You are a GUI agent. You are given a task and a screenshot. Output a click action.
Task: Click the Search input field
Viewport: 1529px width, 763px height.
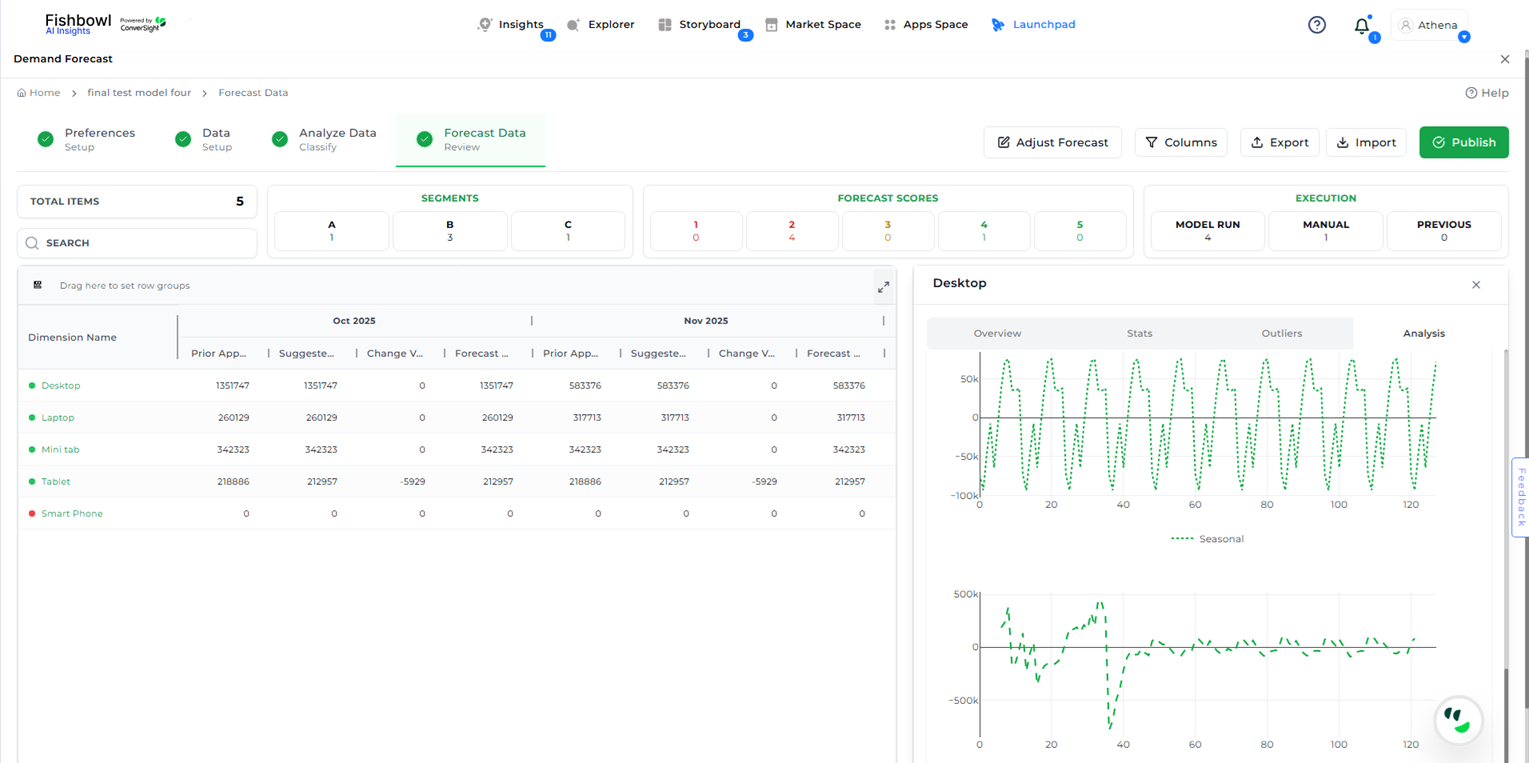tap(137, 243)
